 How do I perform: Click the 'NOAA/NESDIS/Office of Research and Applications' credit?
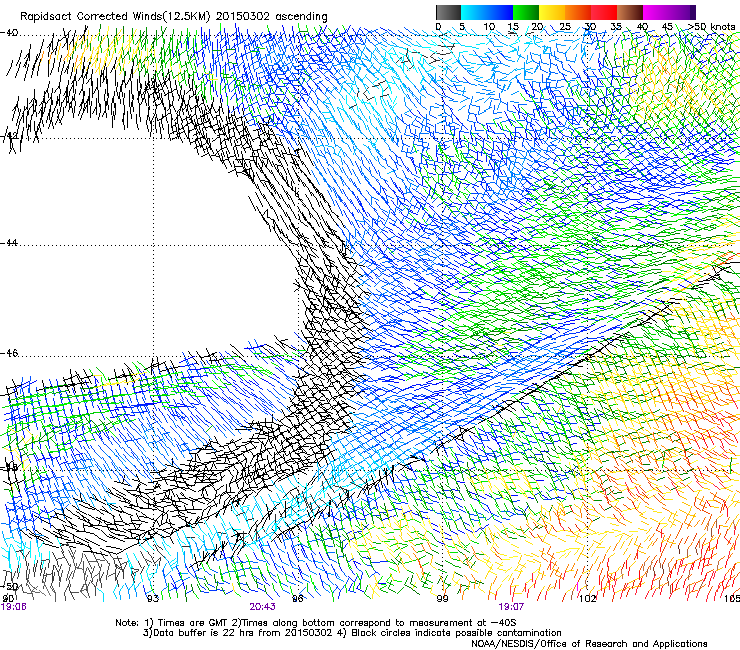[589, 643]
